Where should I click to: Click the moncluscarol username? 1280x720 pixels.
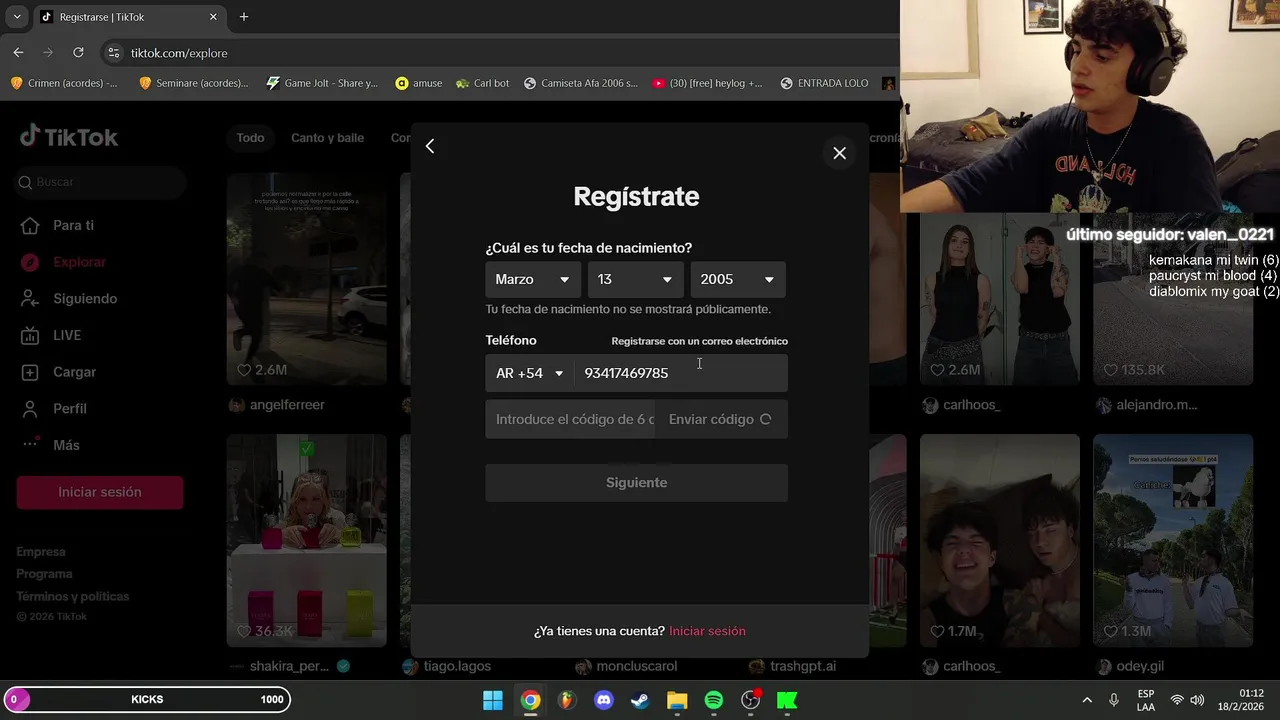point(636,666)
